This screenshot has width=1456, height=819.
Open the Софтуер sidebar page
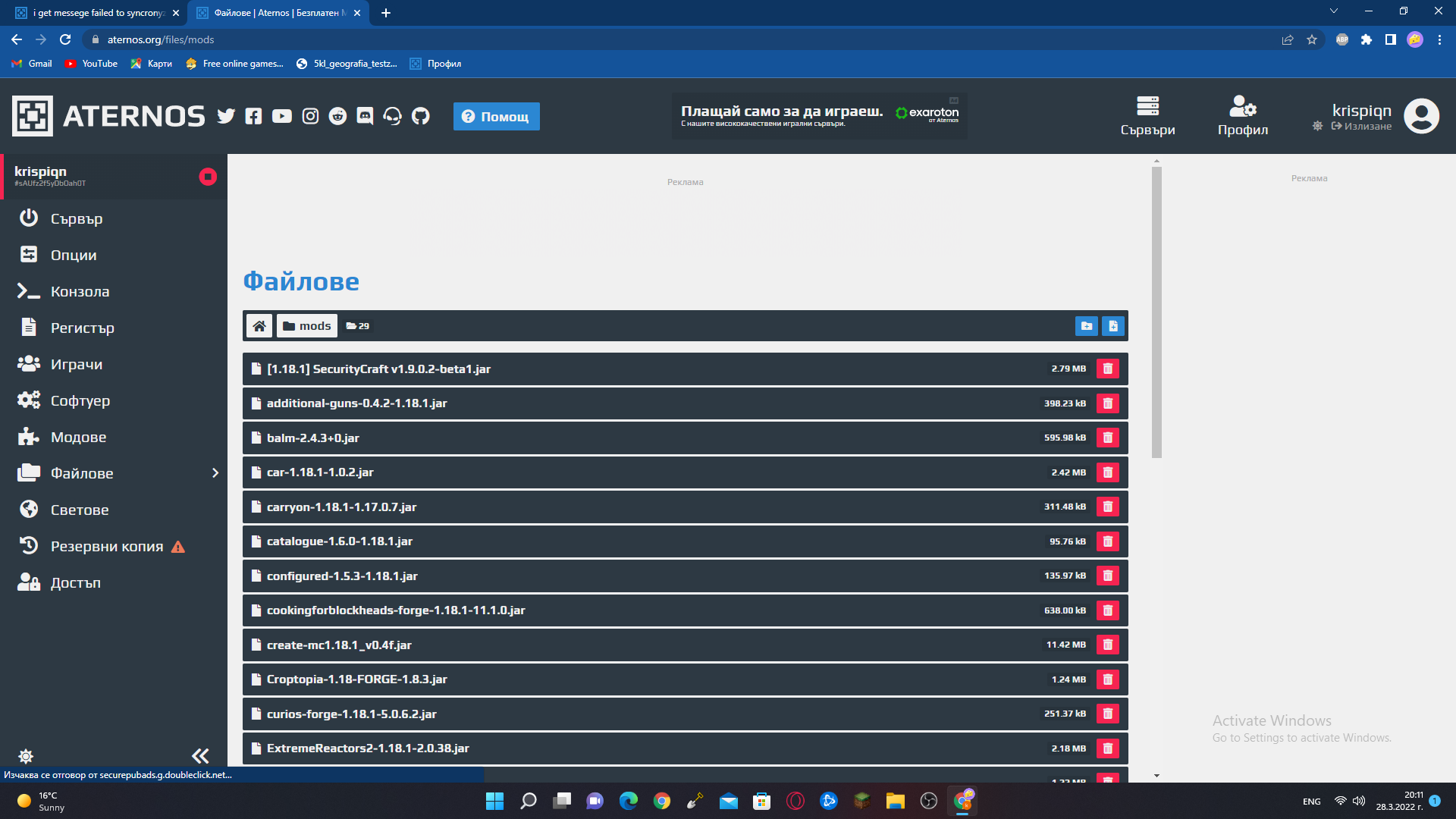pos(114,400)
